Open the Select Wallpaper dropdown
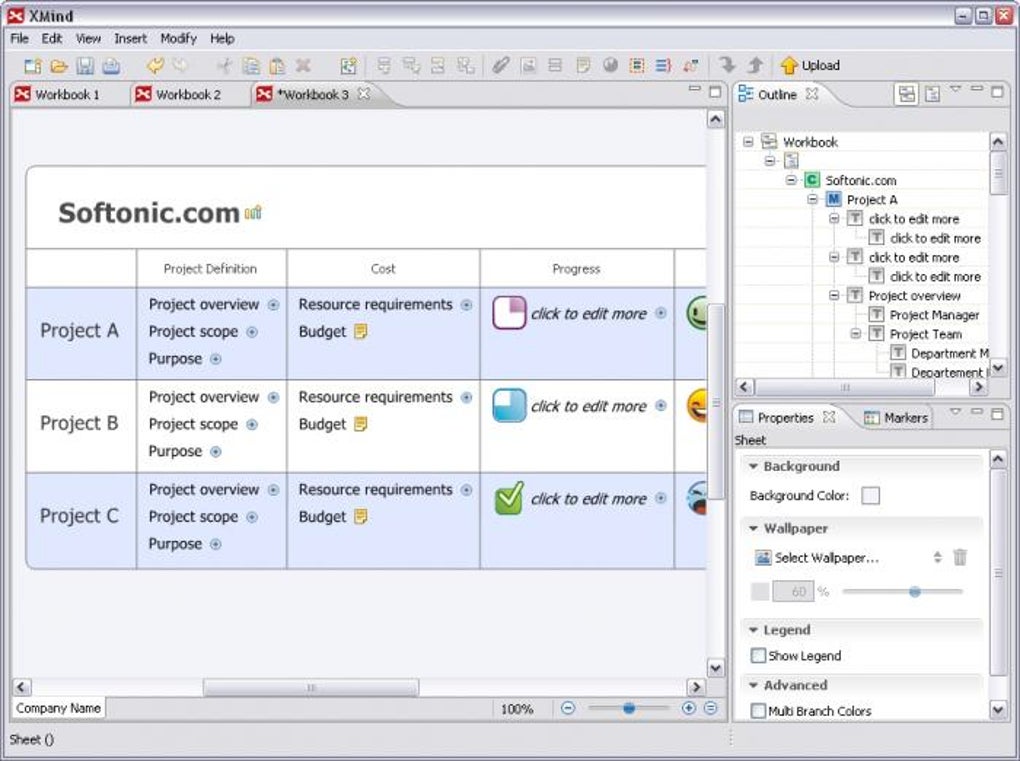 937,557
